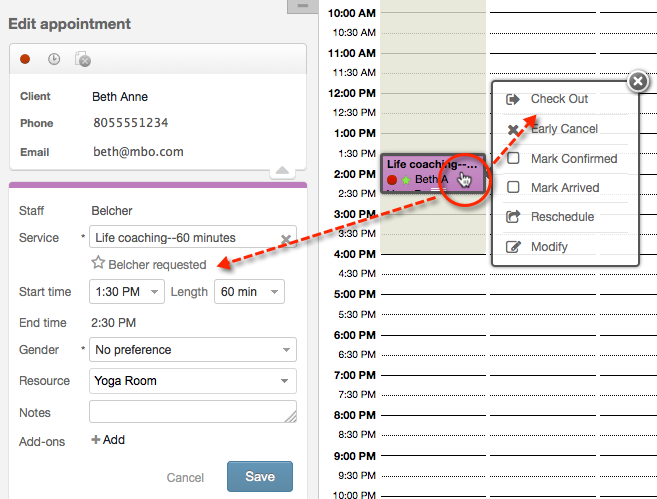Click the plus Add add-ons icon
657x499 pixels.
click(97, 440)
